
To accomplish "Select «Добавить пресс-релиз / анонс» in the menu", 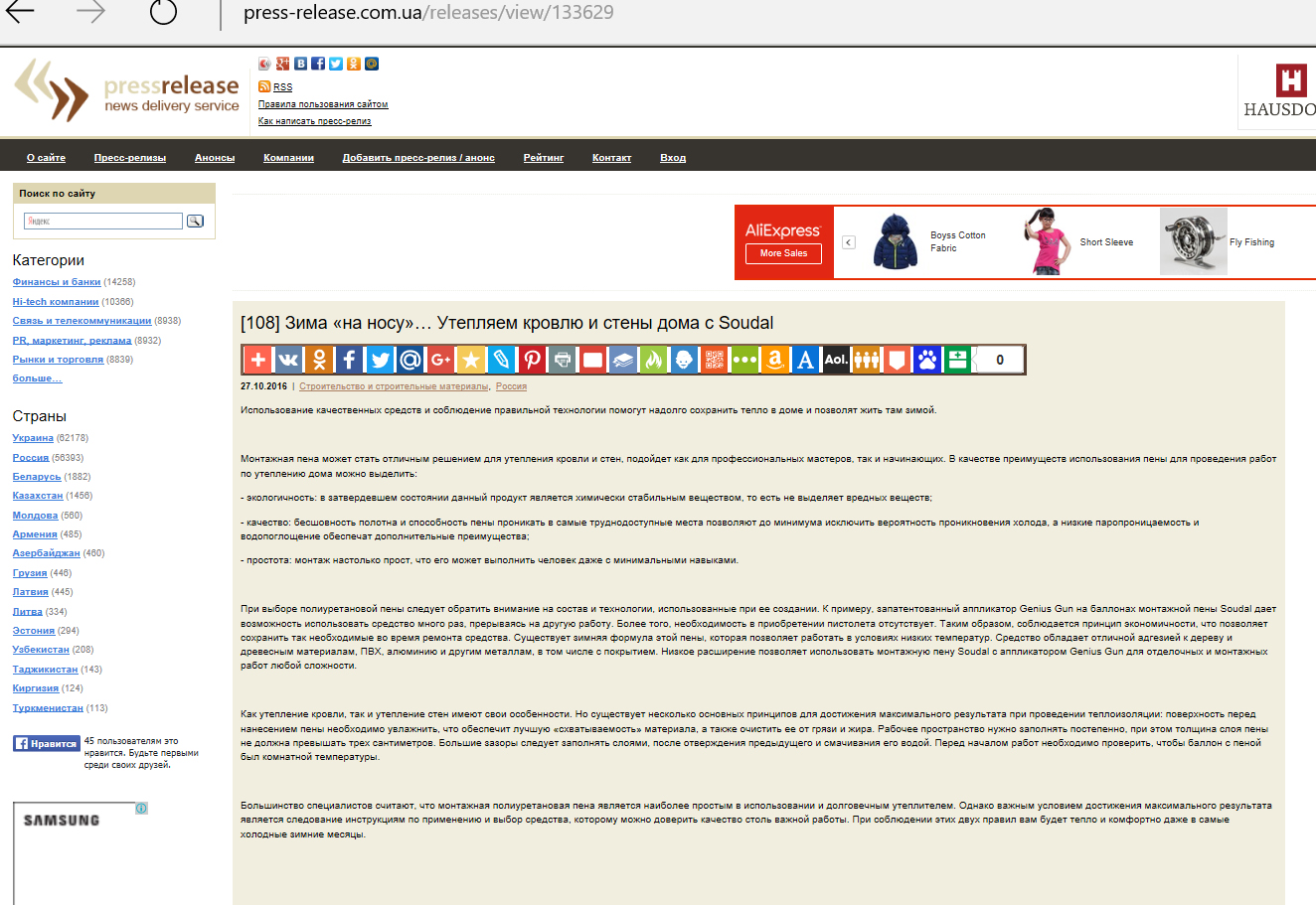I will pos(418,158).
